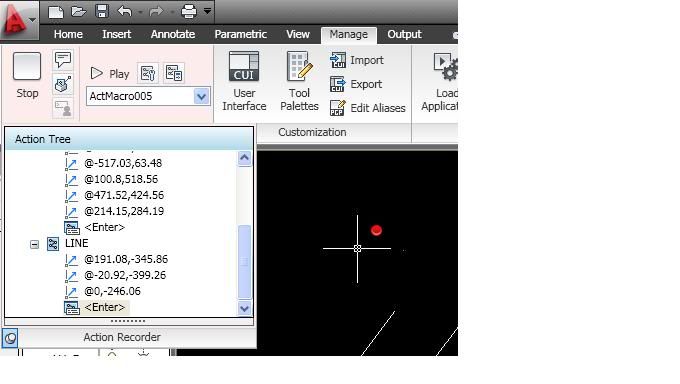Click the Export CUI icon
The height and width of the screenshot is (384, 680).
(337, 84)
